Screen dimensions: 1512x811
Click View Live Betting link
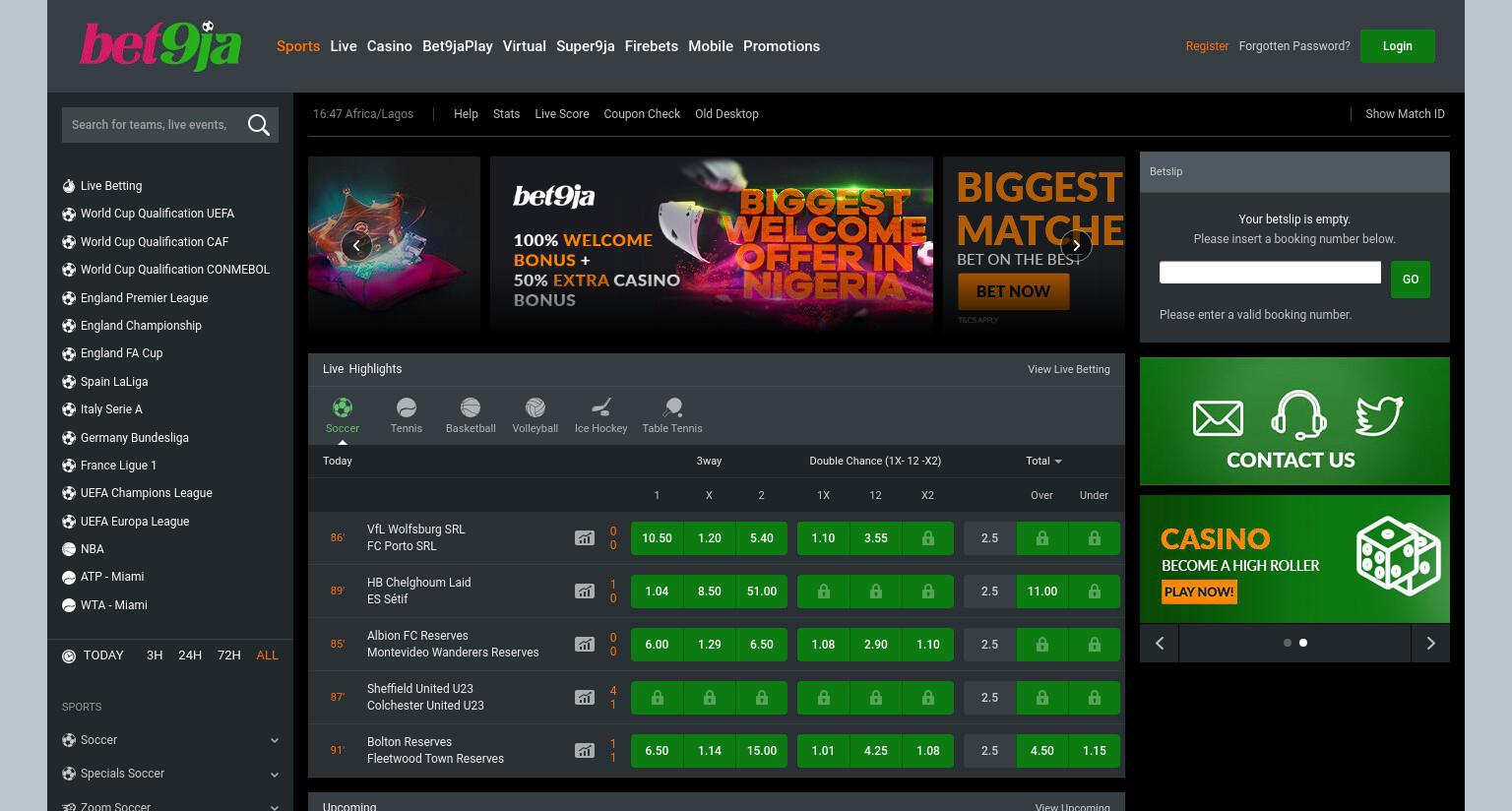click(x=1069, y=369)
